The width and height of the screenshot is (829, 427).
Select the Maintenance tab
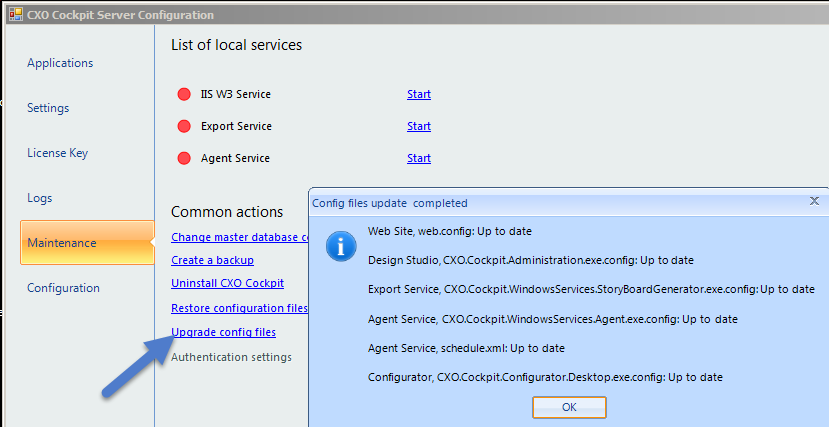[87, 243]
